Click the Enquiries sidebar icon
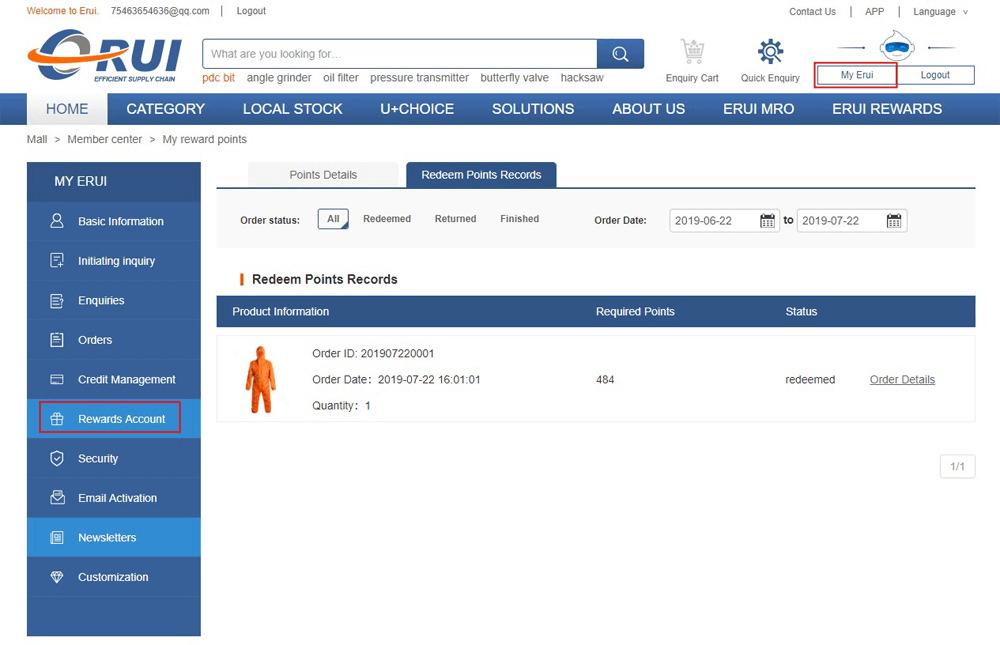This screenshot has height=645, width=1000. pyautogui.click(x=57, y=300)
